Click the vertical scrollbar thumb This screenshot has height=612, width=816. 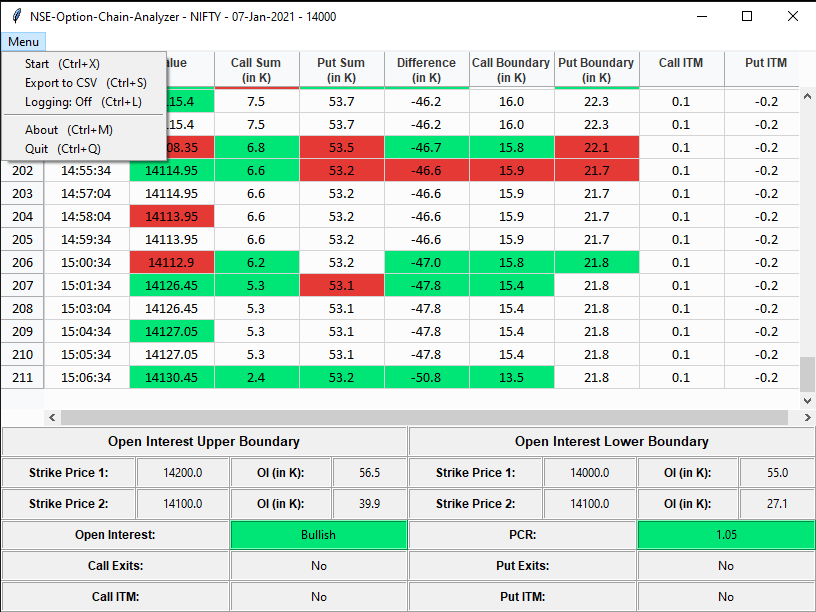pyautogui.click(x=807, y=374)
